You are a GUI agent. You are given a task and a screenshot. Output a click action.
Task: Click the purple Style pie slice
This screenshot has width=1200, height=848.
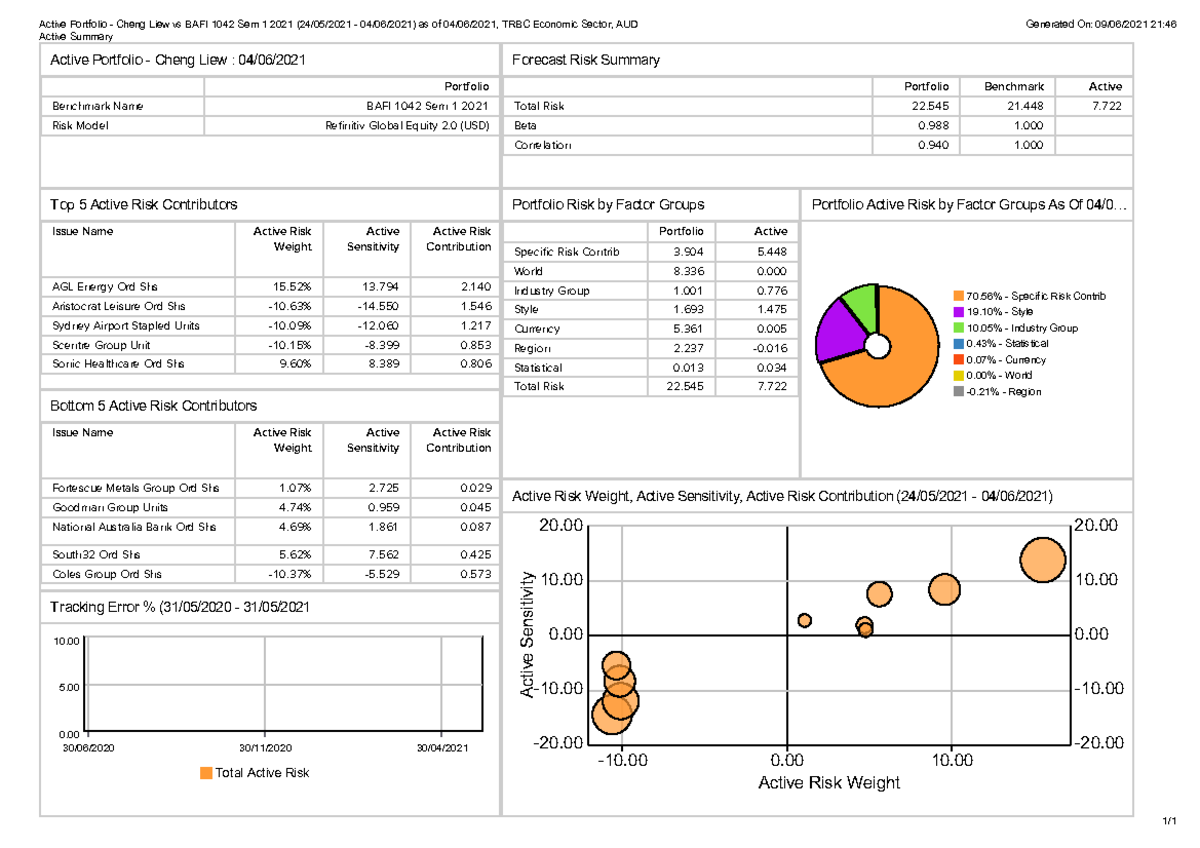click(x=838, y=330)
